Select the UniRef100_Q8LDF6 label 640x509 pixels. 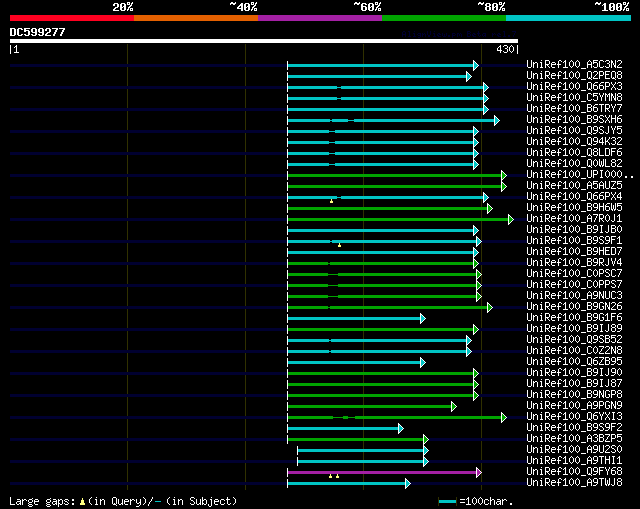pyautogui.click(x=574, y=152)
